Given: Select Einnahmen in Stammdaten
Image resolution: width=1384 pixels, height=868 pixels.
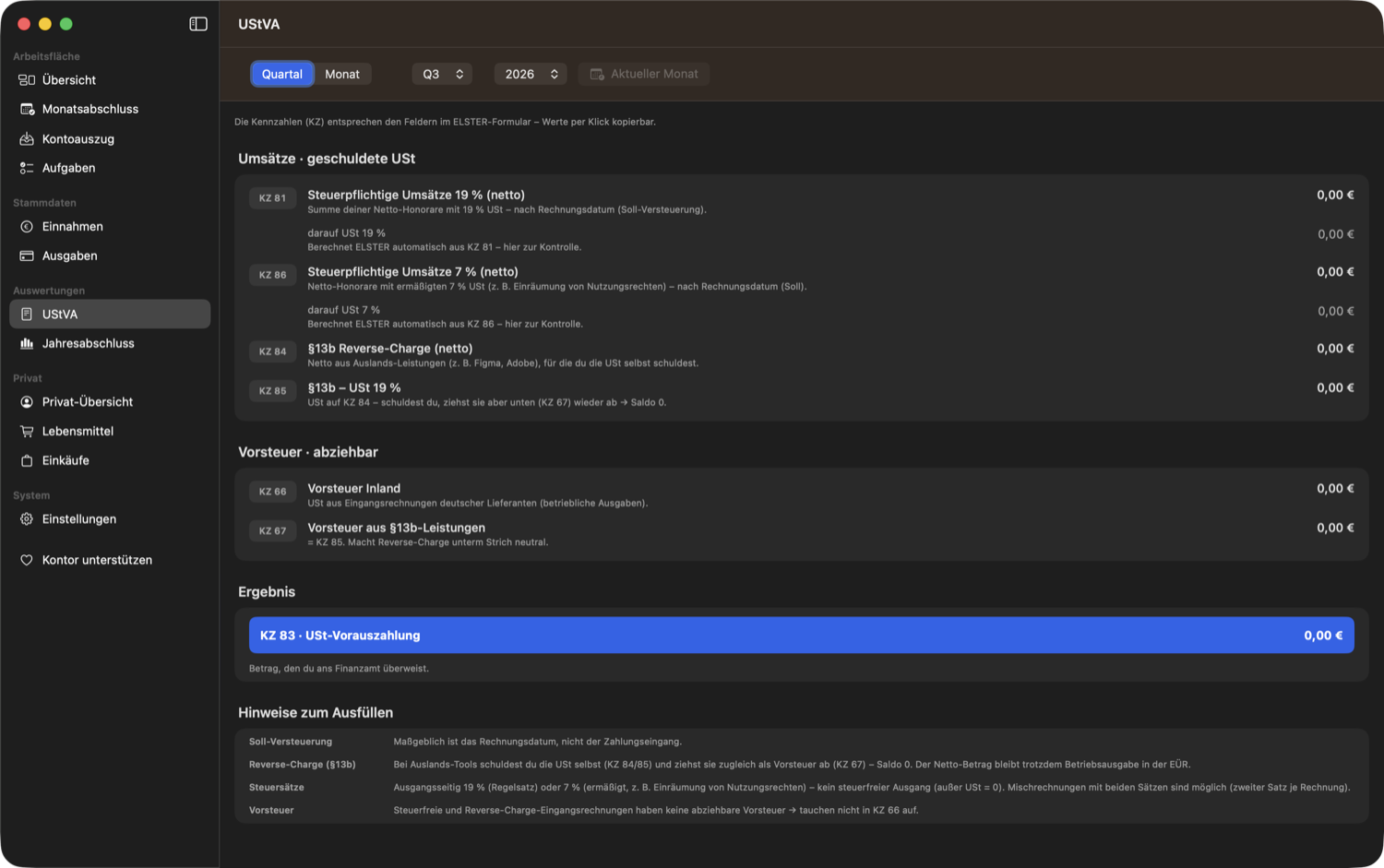Looking at the screenshot, I should pyautogui.click(x=110, y=227).
